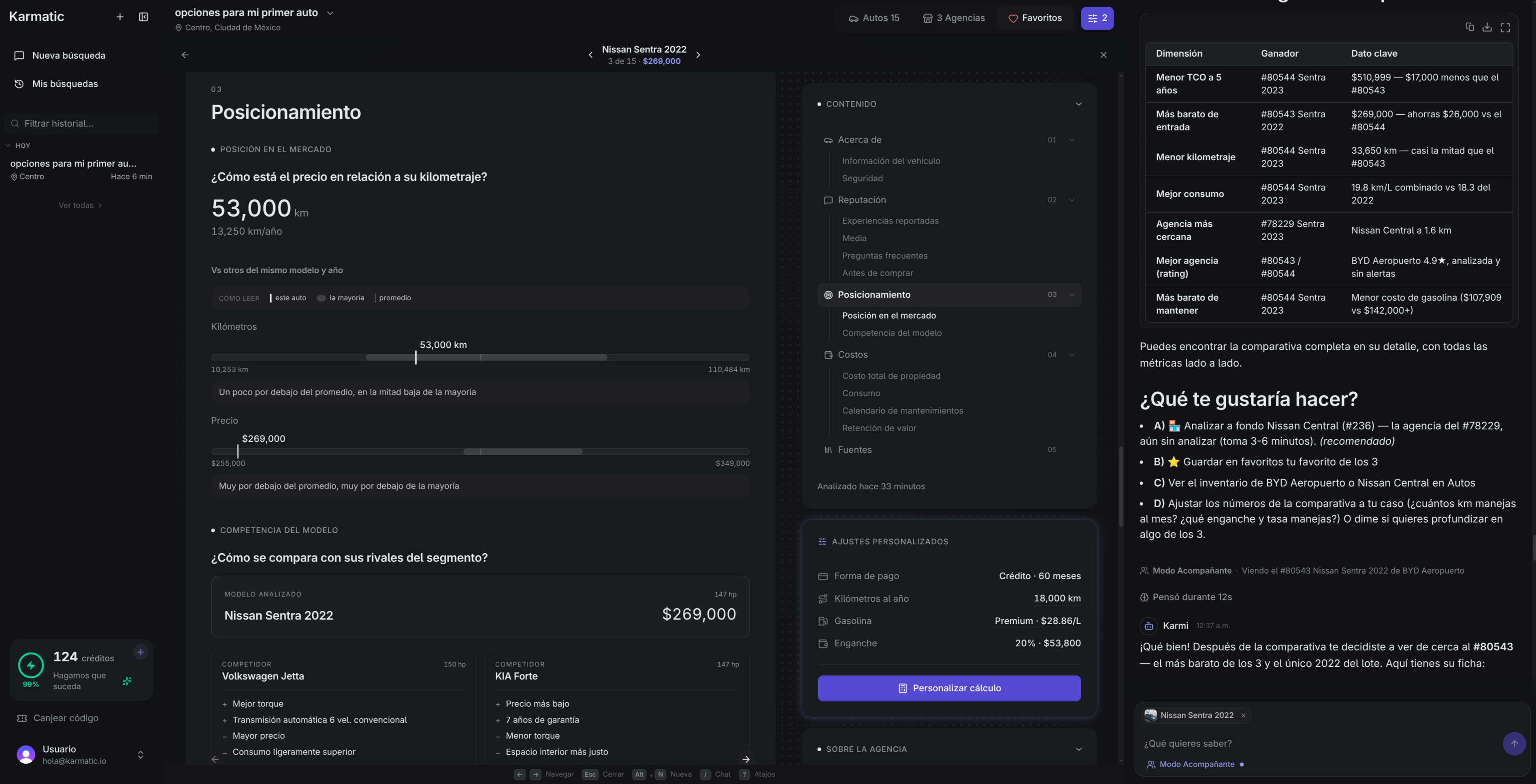Add credits with the plus button
The height and width of the screenshot is (784, 1536).
[x=141, y=652]
